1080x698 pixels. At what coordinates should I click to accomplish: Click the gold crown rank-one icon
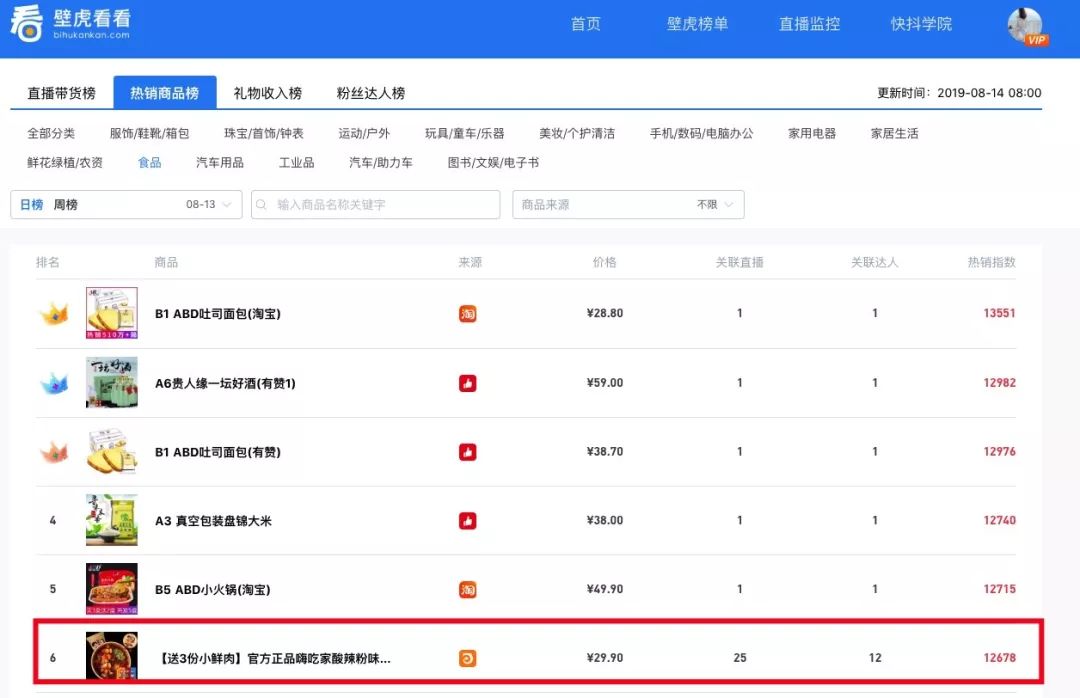[52, 313]
